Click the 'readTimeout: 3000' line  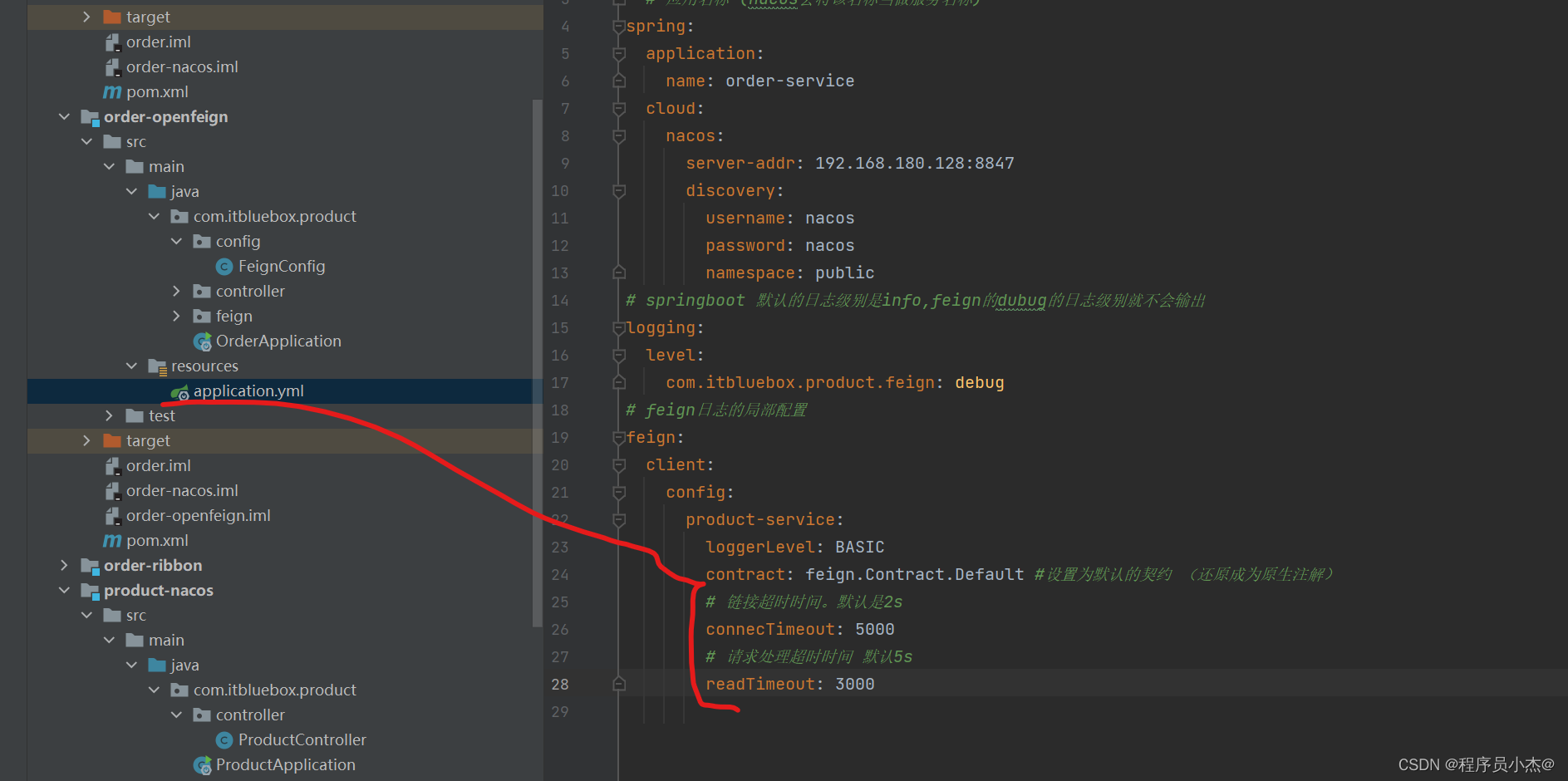click(x=789, y=684)
